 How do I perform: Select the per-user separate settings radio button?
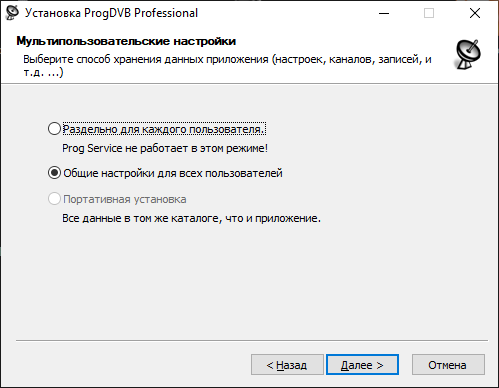54,129
